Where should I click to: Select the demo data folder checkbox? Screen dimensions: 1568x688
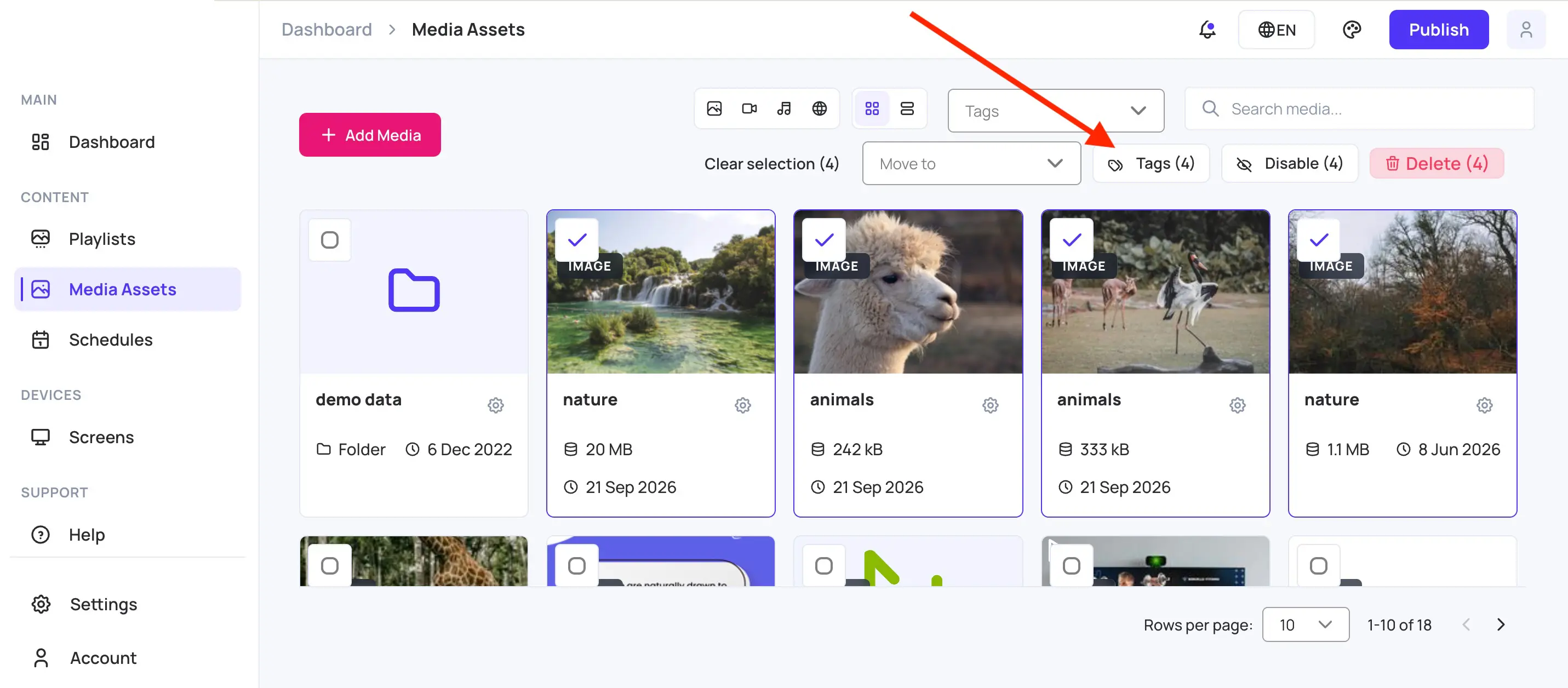point(330,240)
